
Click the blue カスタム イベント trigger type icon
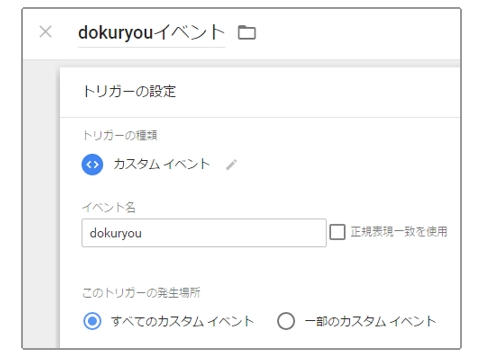(92, 164)
